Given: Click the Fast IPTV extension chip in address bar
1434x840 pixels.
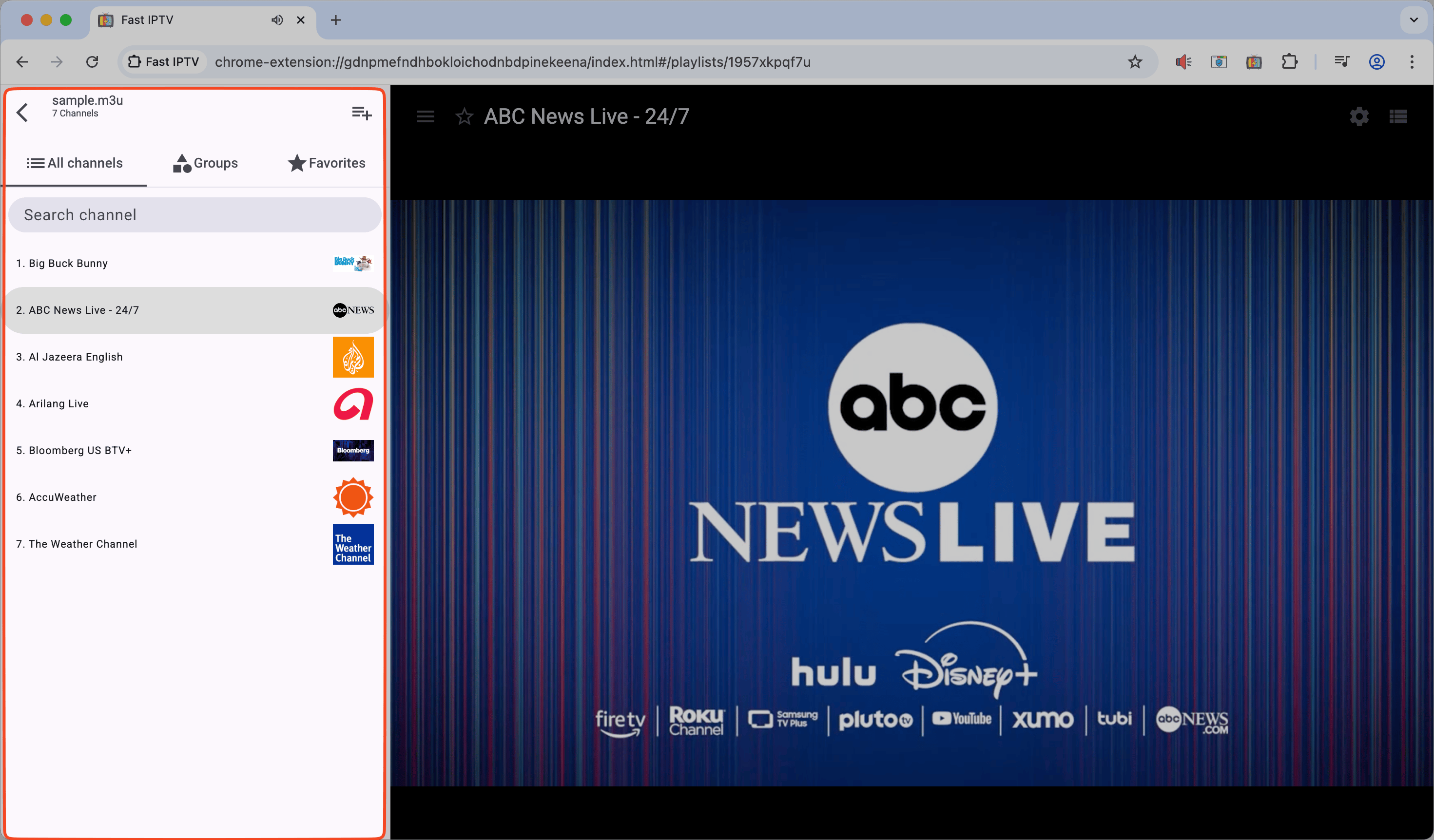Looking at the screenshot, I should click(164, 61).
